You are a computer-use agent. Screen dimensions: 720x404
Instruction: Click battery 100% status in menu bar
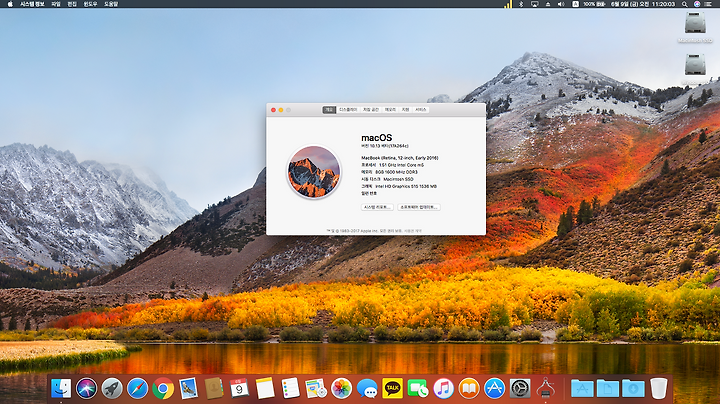coord(594,4)
